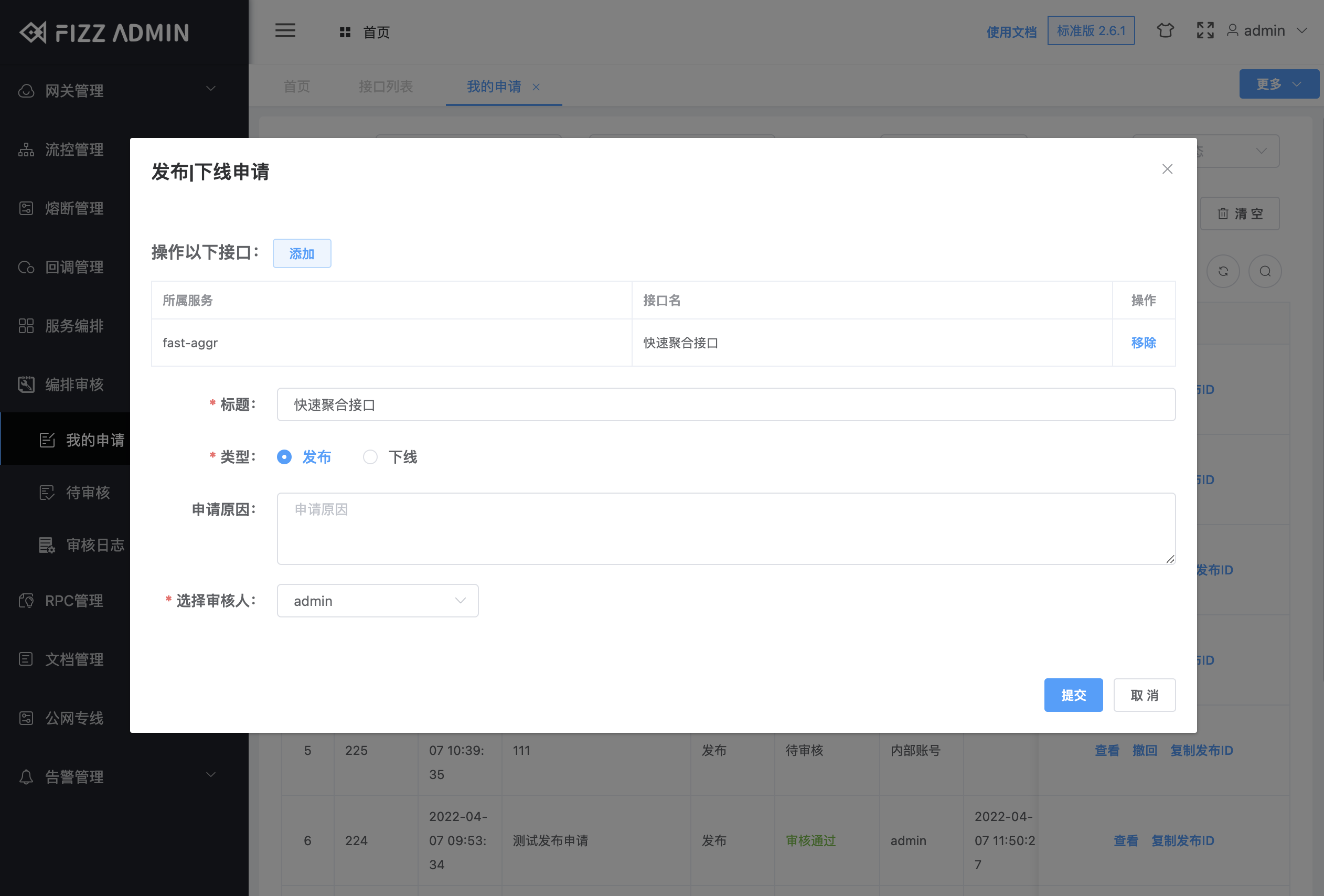The width and height of the screenshot is (1324, 896).
Task: Switch to the 接口列表 tab
Action: click(386, 87)
